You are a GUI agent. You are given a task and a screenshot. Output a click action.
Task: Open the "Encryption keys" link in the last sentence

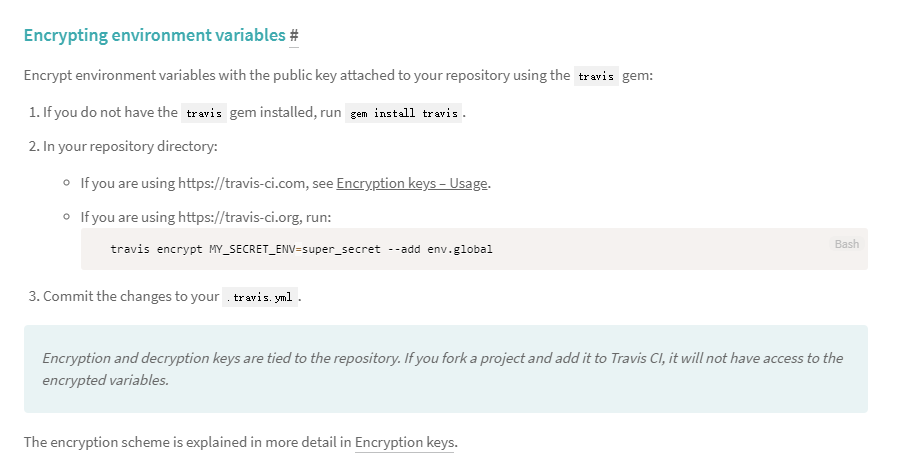[x=405, y=442]
